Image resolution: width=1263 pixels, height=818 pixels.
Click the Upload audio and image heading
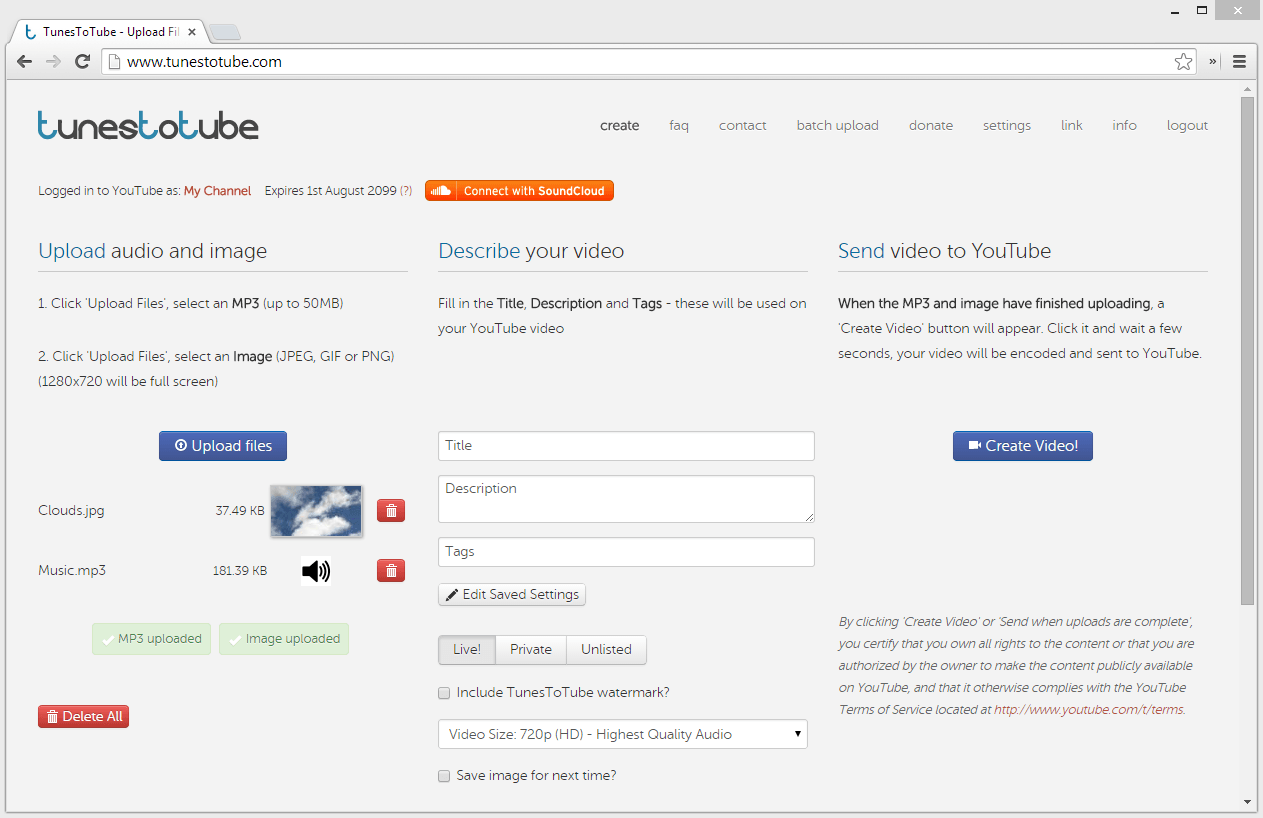click(x=153, y=251)
